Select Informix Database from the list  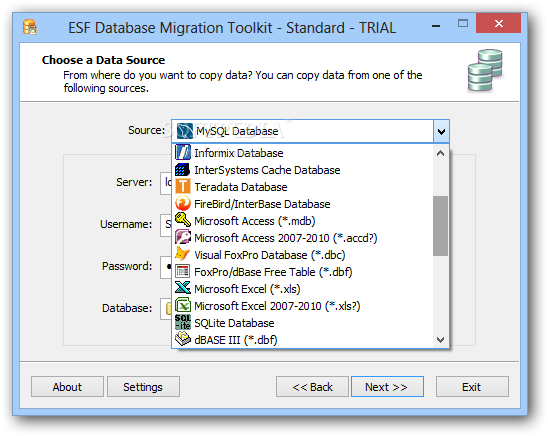303,153
